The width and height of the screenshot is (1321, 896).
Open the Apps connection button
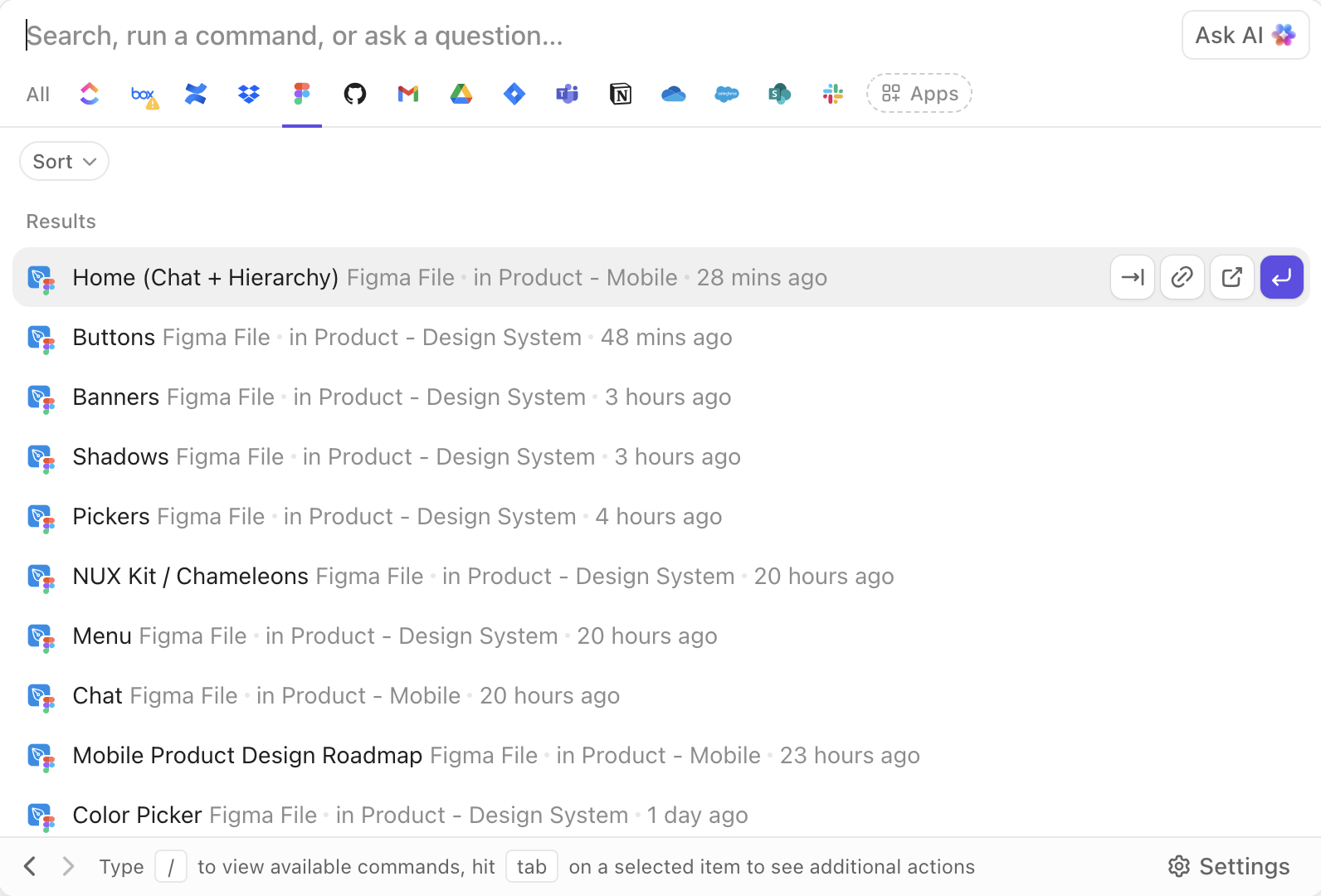919,94
